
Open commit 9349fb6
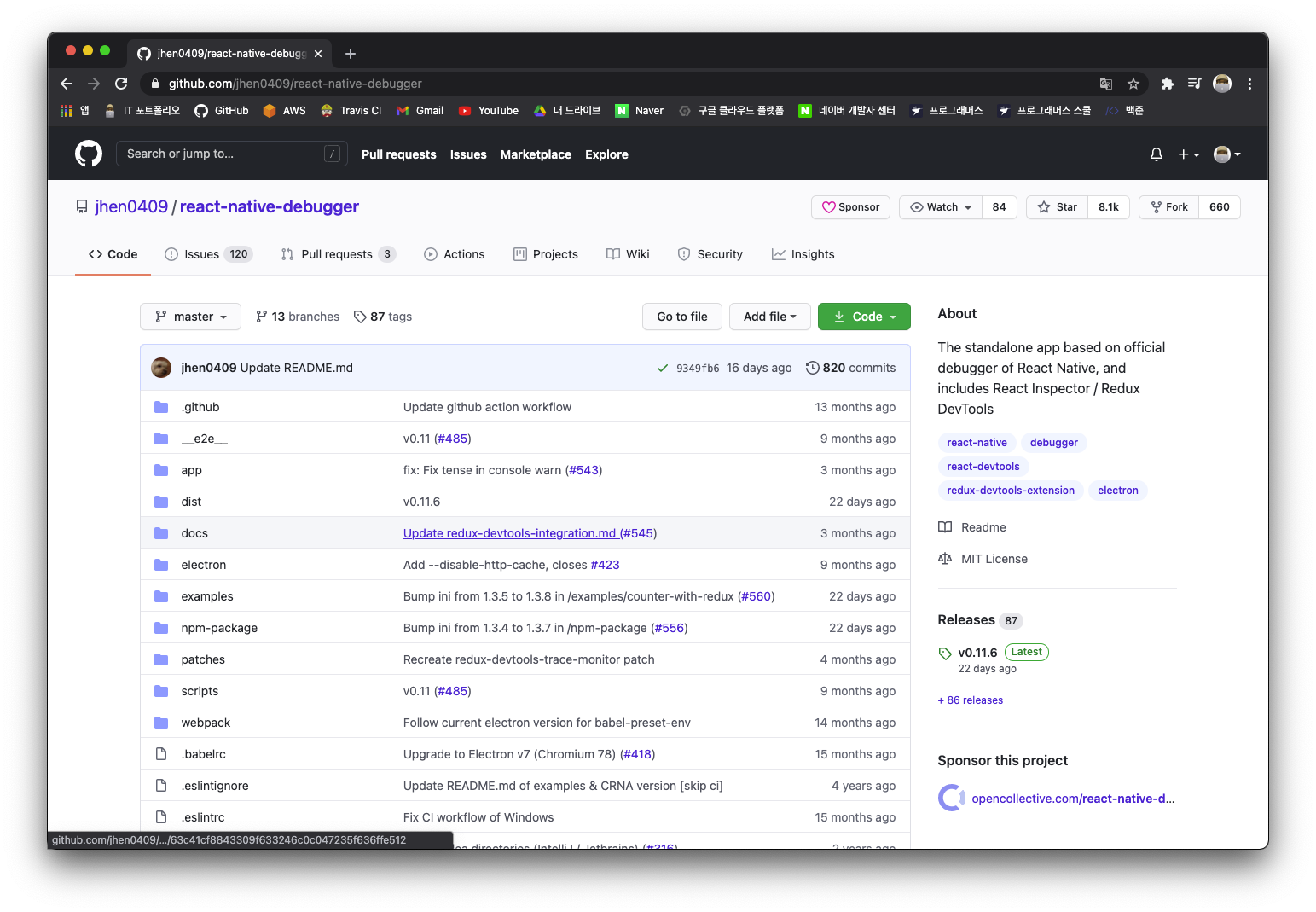pyautogui.click(x=698, y=369)
